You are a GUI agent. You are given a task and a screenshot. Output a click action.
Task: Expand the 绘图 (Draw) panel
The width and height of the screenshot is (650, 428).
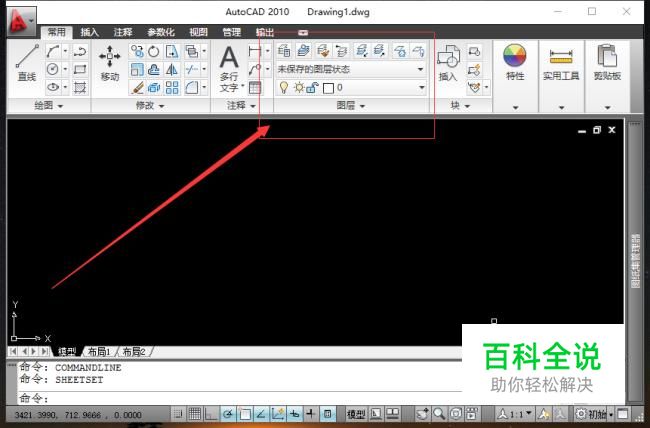coord(49,106)
